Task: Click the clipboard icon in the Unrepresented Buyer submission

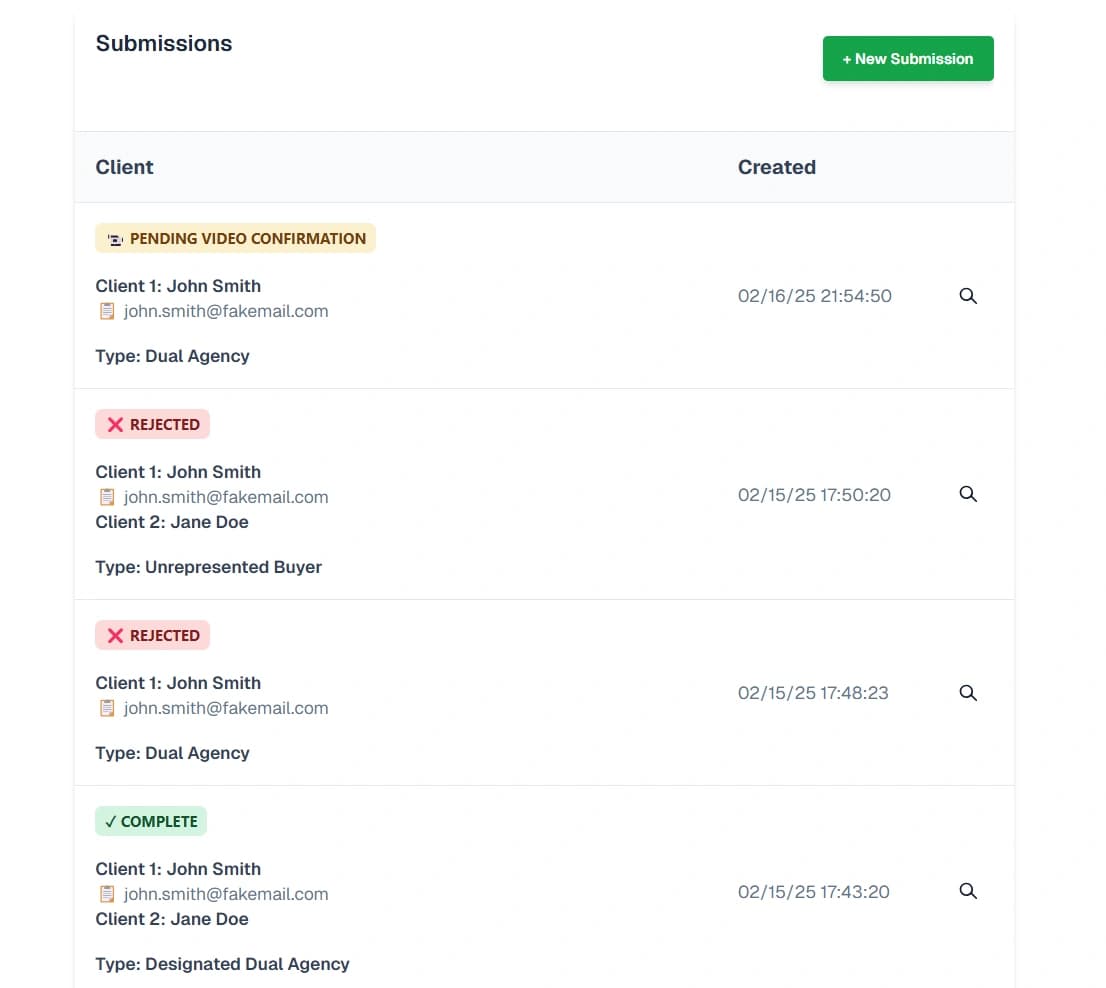Action: coord(107,497)
